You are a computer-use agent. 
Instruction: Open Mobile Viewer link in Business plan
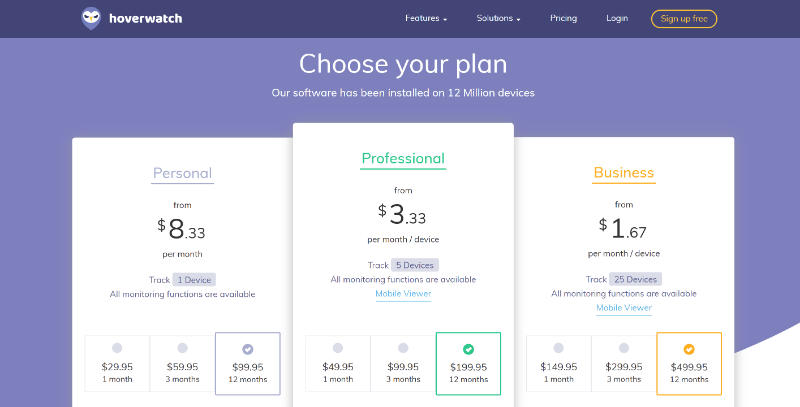coord(624,308)
